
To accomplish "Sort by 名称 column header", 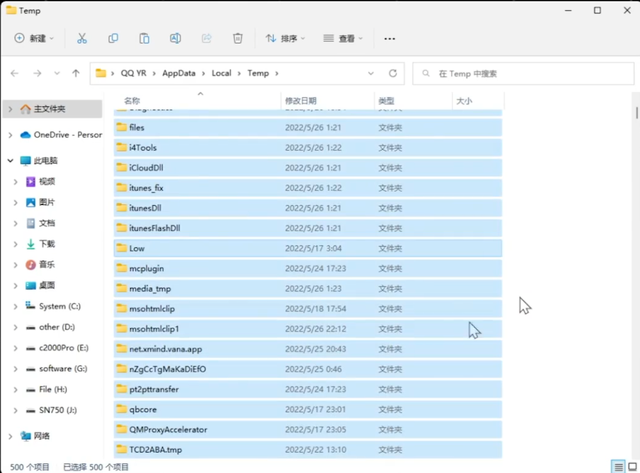I will click(132, 101).
